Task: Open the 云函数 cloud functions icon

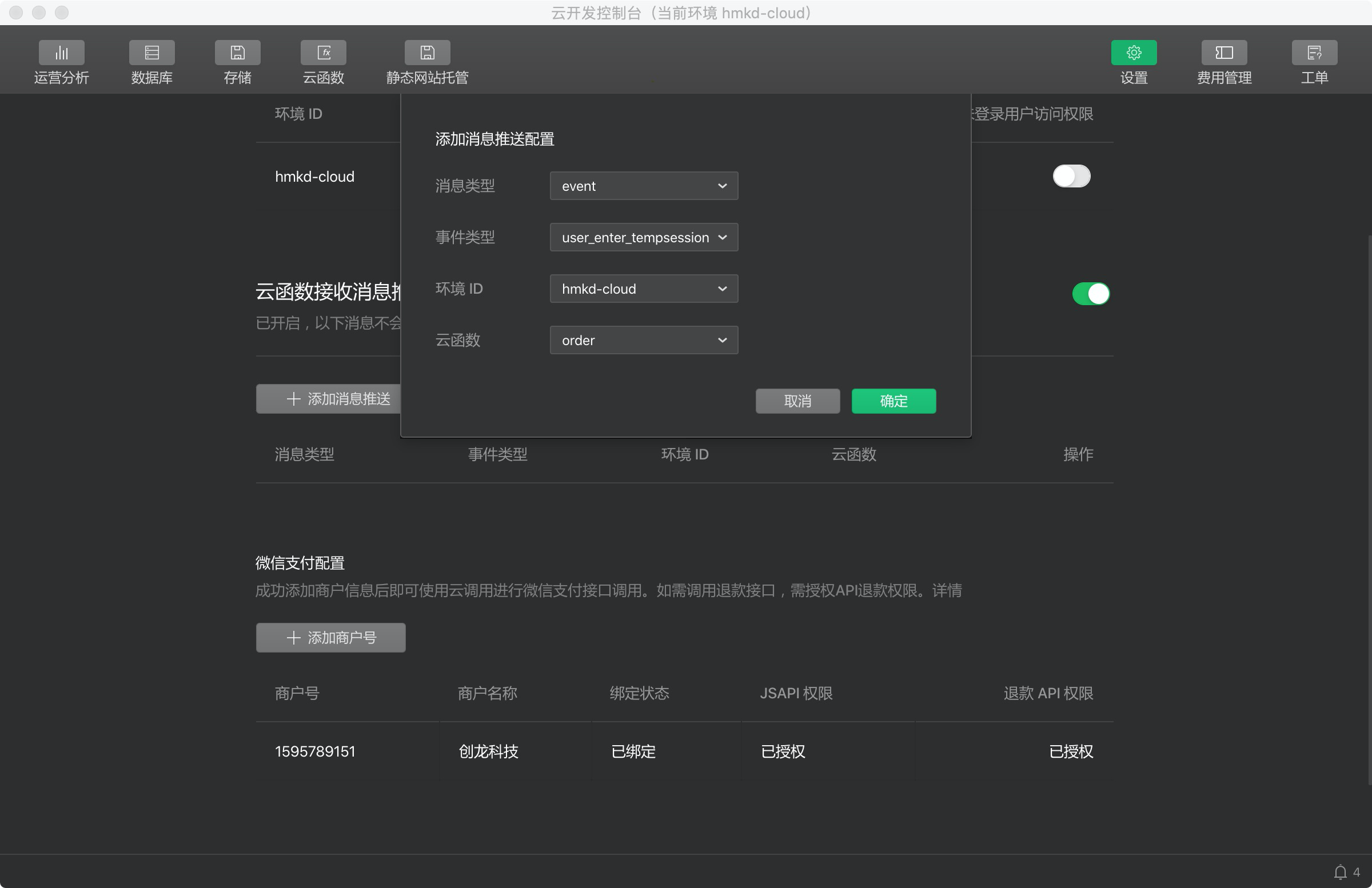Action: 324,53
